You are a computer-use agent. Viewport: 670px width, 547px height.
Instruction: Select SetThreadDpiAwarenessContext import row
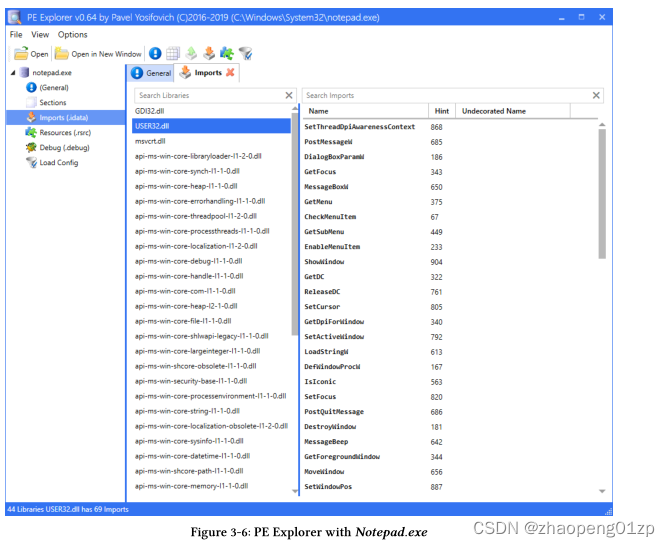(x=449, y=127)
